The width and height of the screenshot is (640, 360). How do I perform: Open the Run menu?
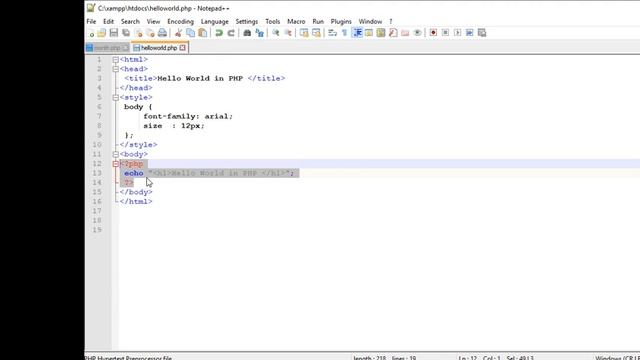[x=318, y=21]
